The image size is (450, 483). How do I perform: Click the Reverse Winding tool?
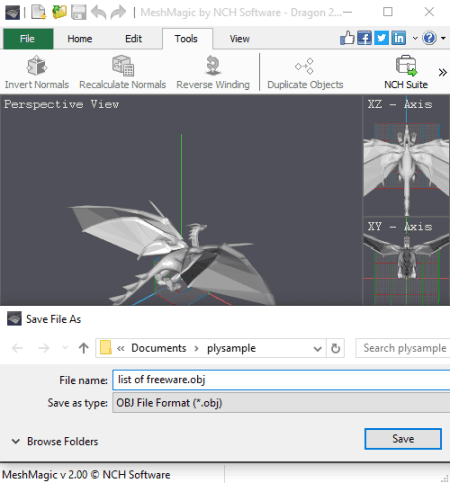[x=213, y=73]
